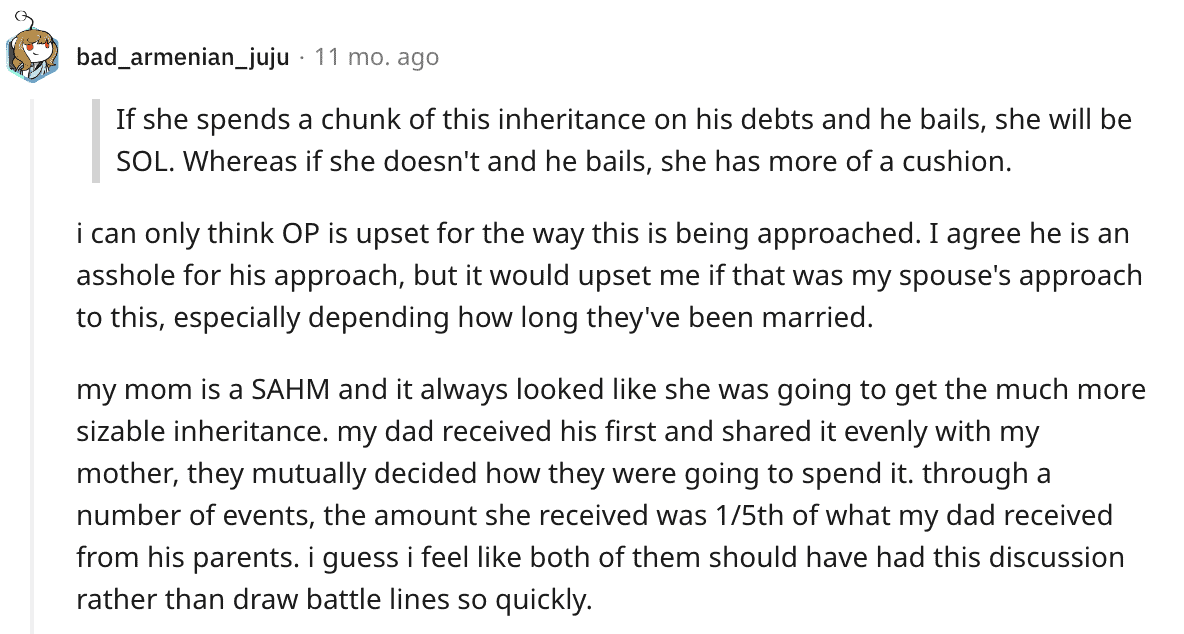The height and width of the screenshot is (634, 1184).
Task: Click the closing line 'rather than draw battle lines'
Action: (x=334, y=600)
